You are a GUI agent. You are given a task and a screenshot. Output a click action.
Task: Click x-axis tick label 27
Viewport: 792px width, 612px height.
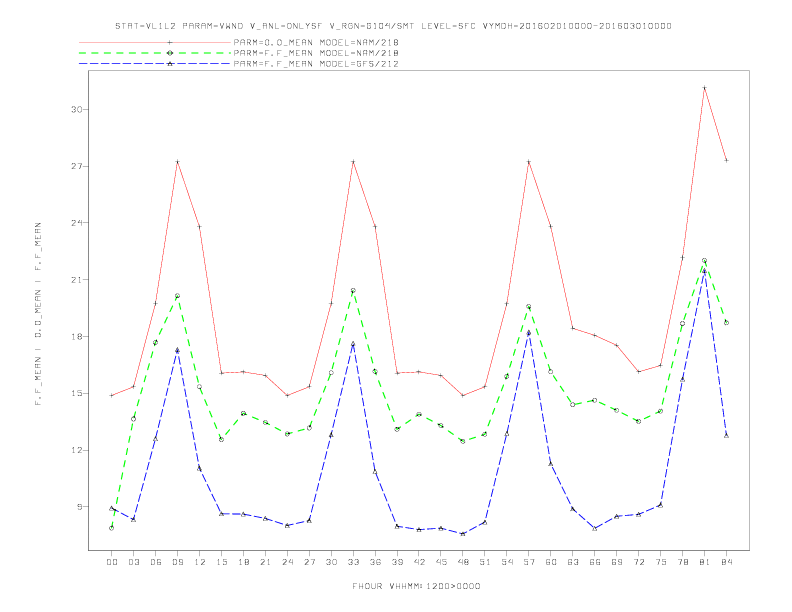pyautogui.click(x=309, y=562)
